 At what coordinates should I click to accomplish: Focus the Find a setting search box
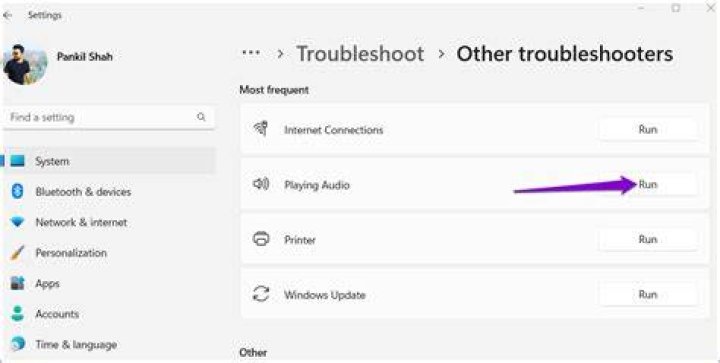click(x=109, y=117)
